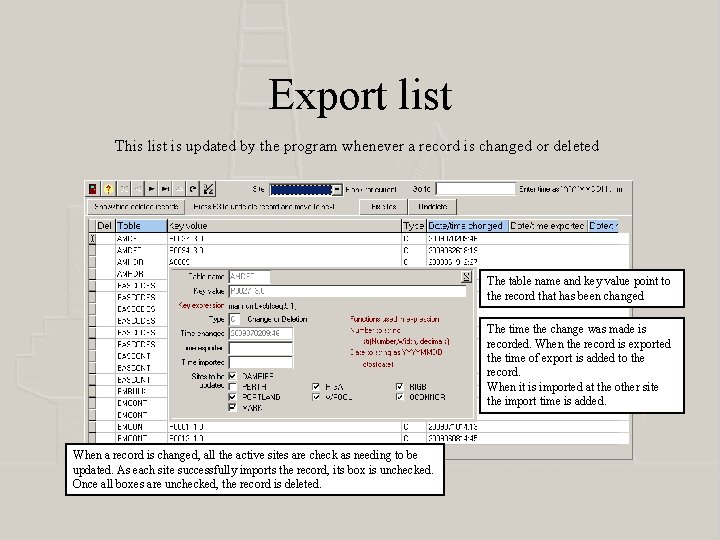
Task: Check the PERTH site checkbox
Action: 232,387
